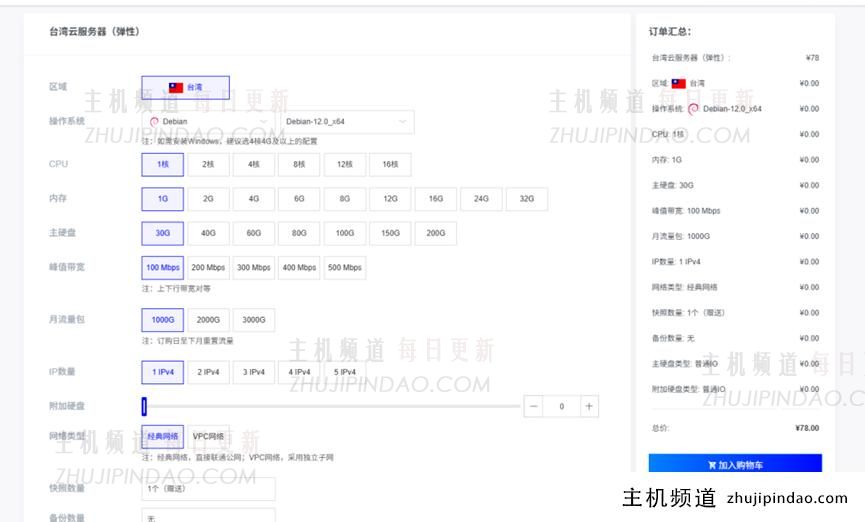Select 6G memory option
The height and width of the screenshot is (522, 865).
click(x=299, y=199)
